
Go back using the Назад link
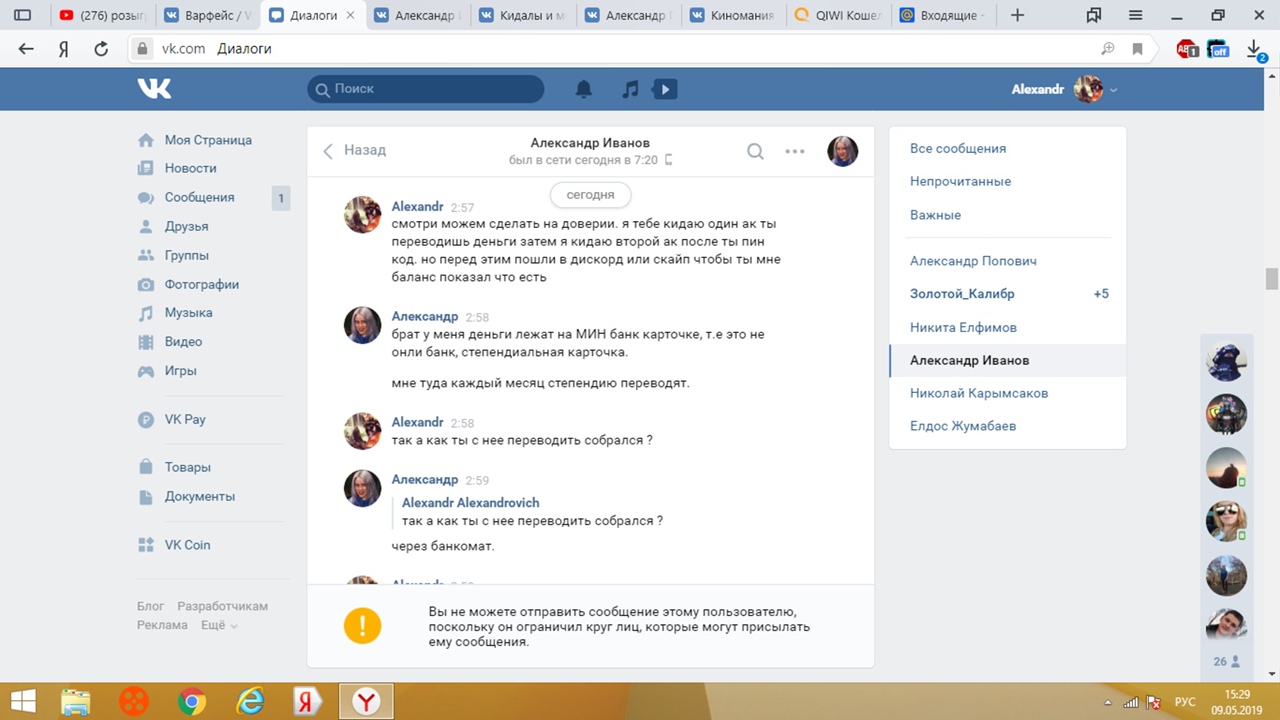click(x=355, y=150)
